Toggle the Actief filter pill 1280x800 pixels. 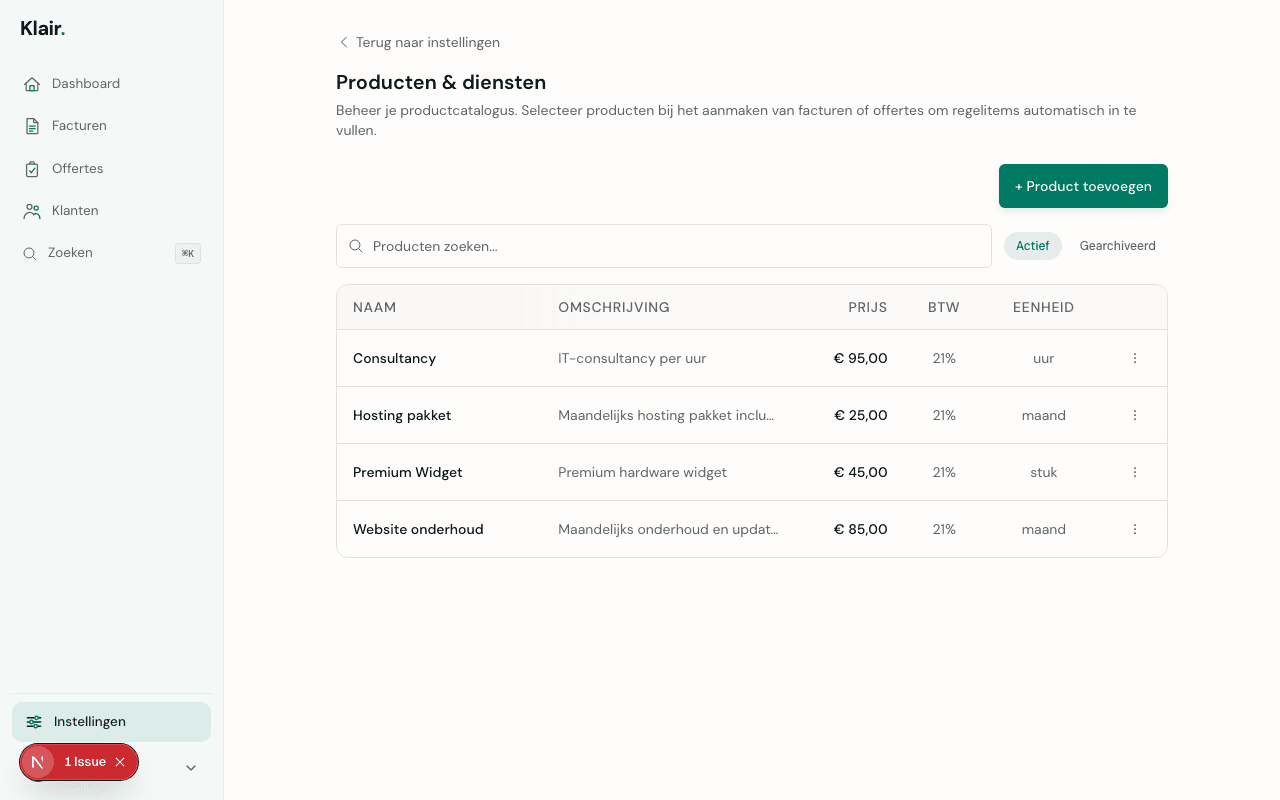[x=1032, y=246]
